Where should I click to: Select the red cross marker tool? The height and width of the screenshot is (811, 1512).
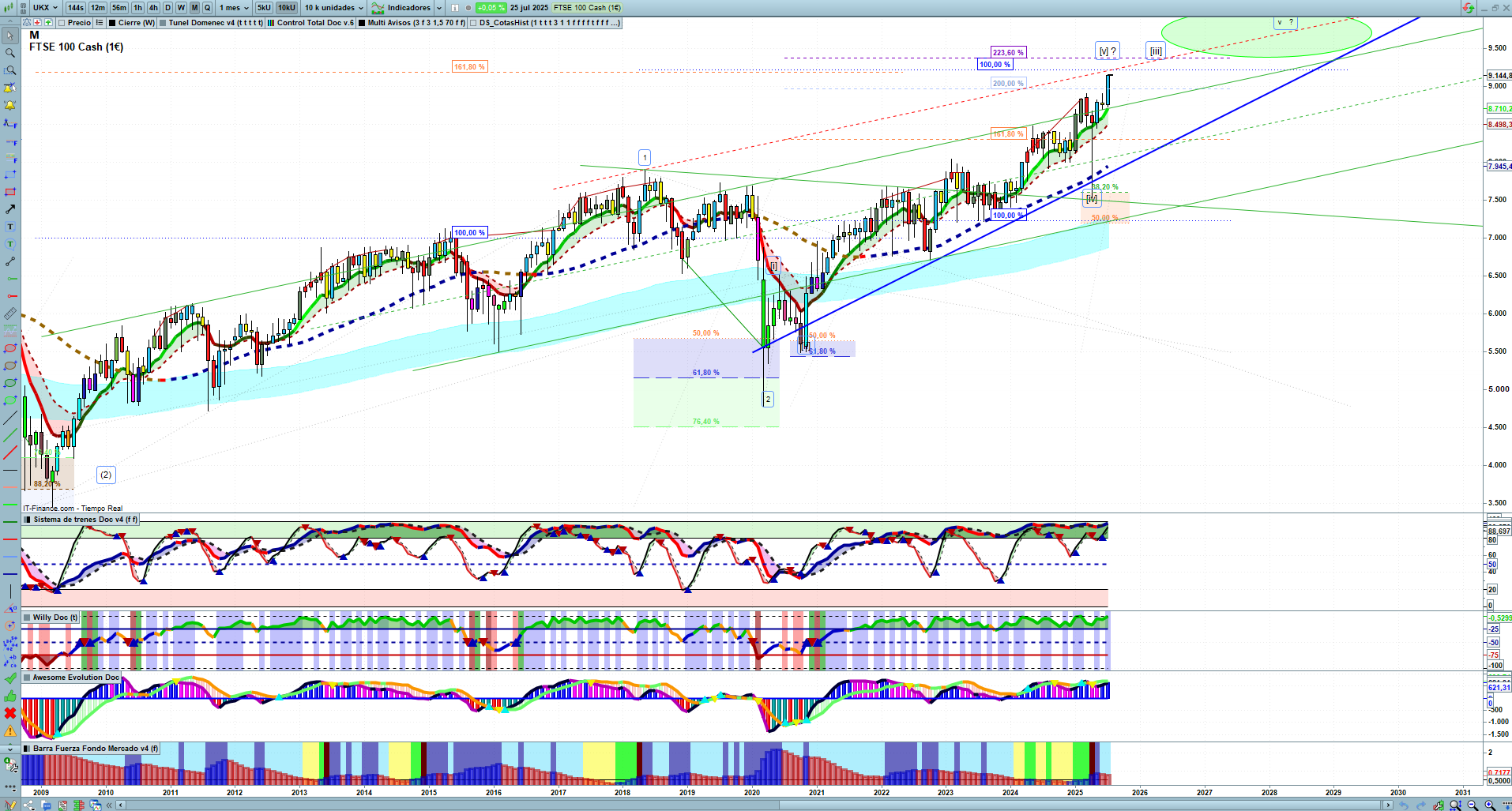(x=10, y=713)
